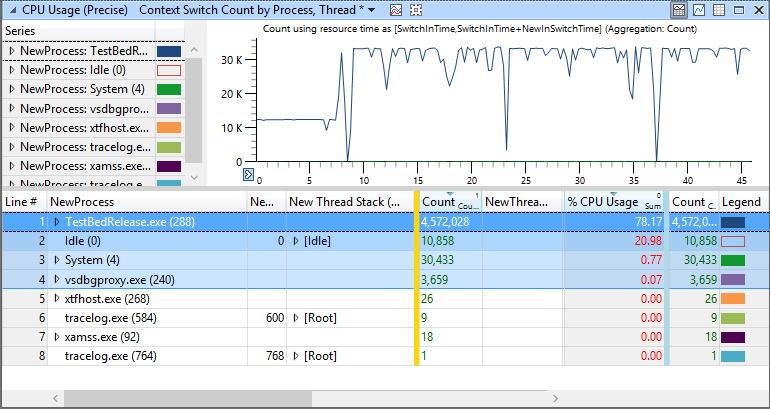Click the open view editor chart icon
The width and height of the screenshot is (770, 409).
tap(396, 9)
